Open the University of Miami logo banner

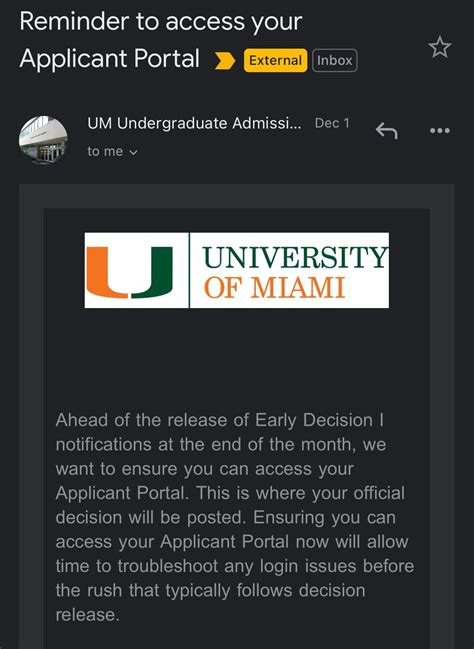click(237, 270)
